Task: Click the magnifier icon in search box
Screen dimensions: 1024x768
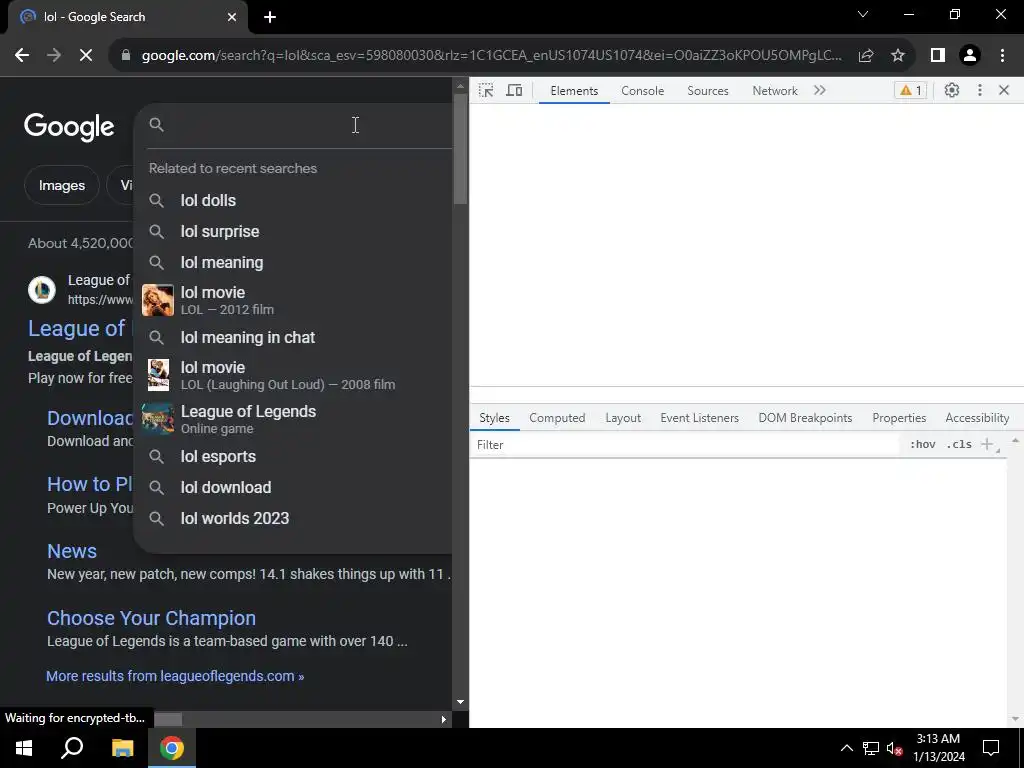Action: coord(156,125)
